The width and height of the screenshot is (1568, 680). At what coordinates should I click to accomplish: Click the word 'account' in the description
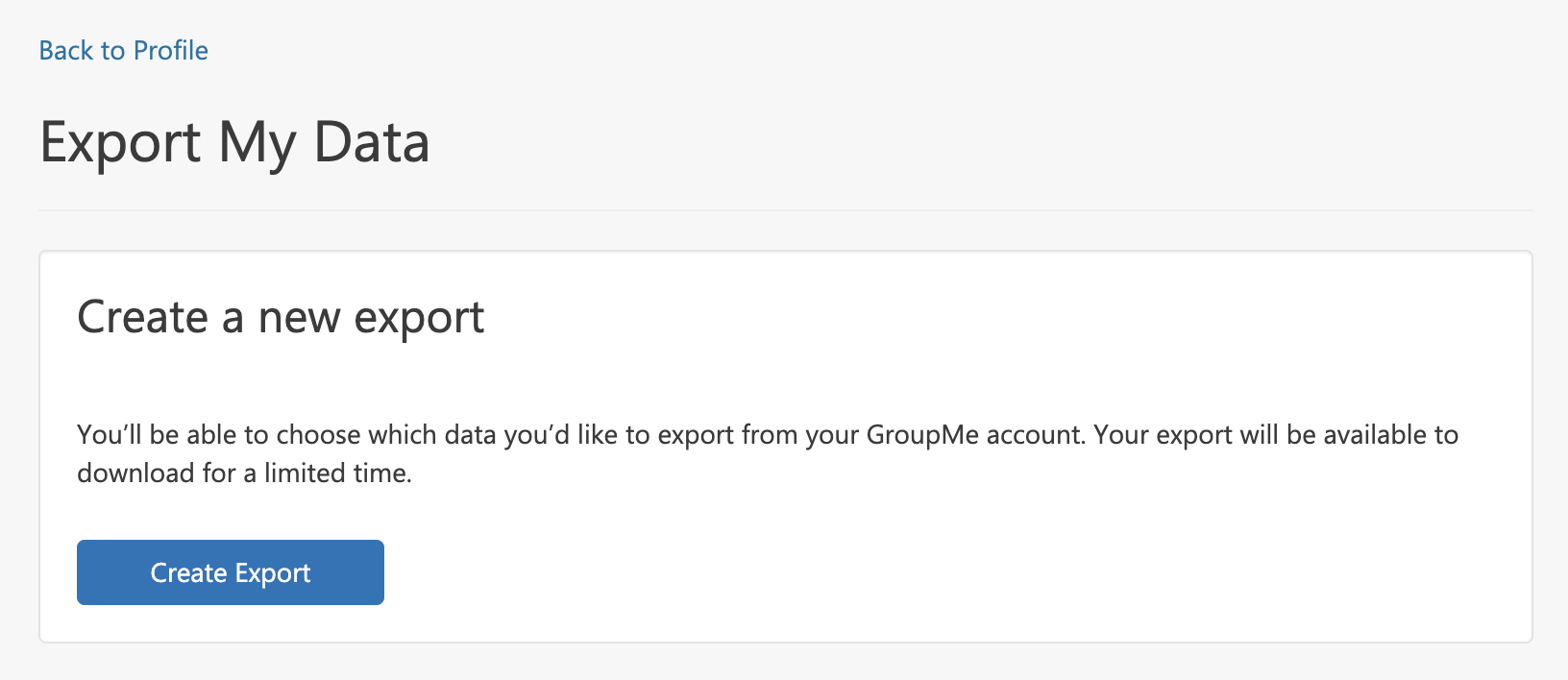pyautogui.click(x=1035, y=435)
